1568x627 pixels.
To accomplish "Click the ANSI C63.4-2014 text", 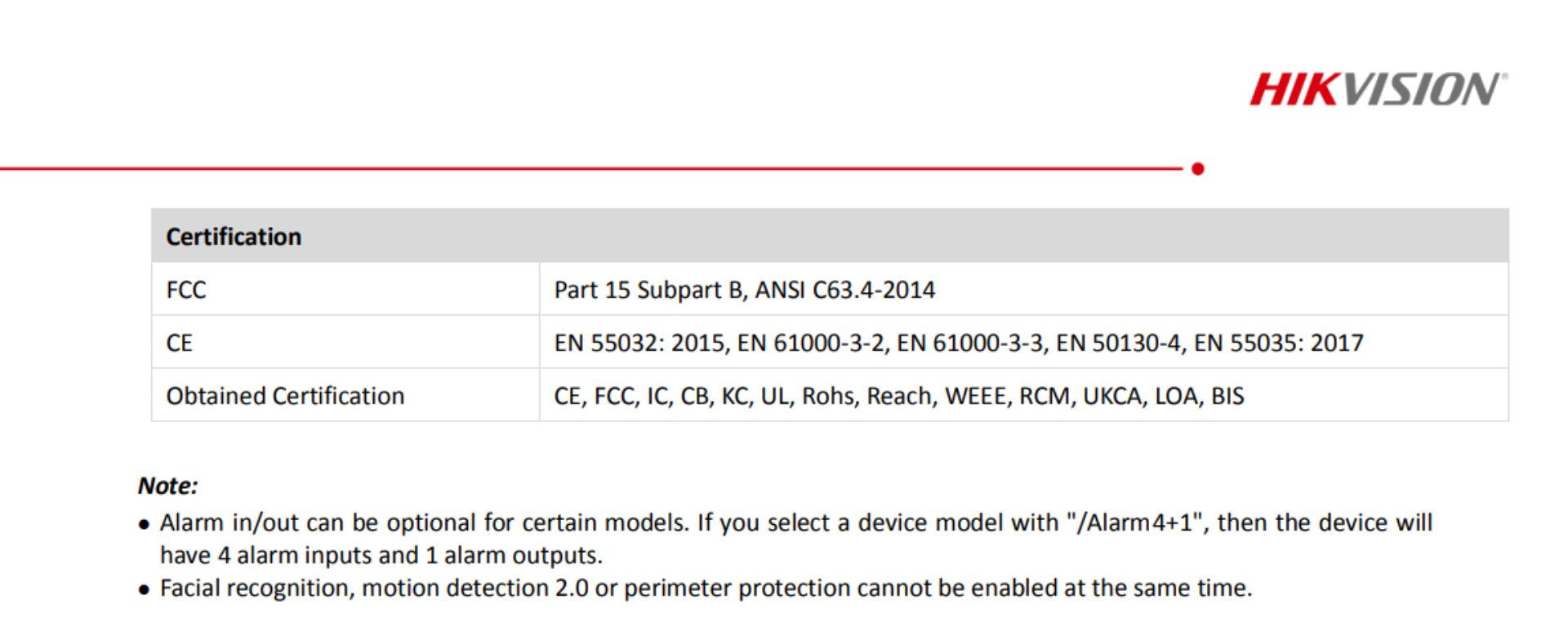I will 845,290.
